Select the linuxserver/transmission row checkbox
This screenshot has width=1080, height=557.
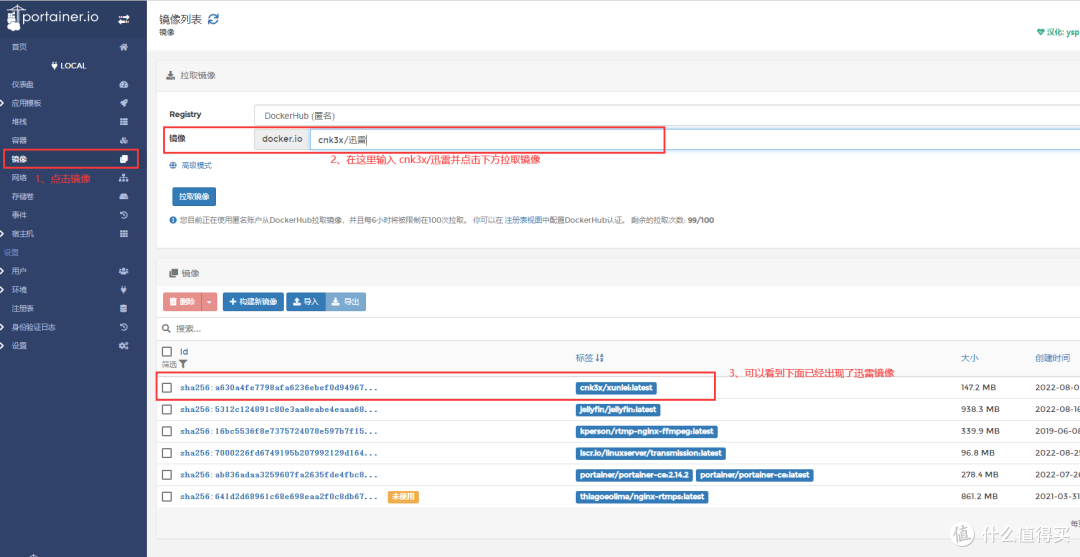pos(167,453)
